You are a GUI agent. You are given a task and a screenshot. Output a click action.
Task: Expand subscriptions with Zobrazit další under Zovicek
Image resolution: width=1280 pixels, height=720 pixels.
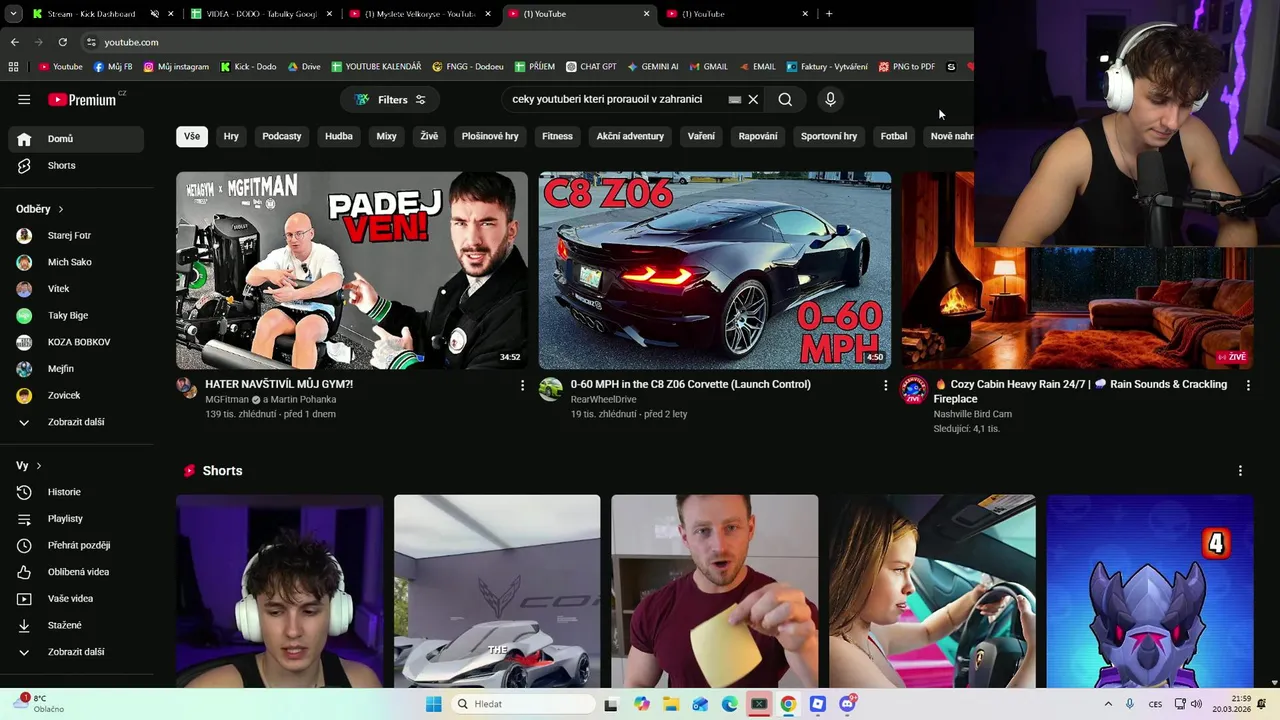pos(76,422)
